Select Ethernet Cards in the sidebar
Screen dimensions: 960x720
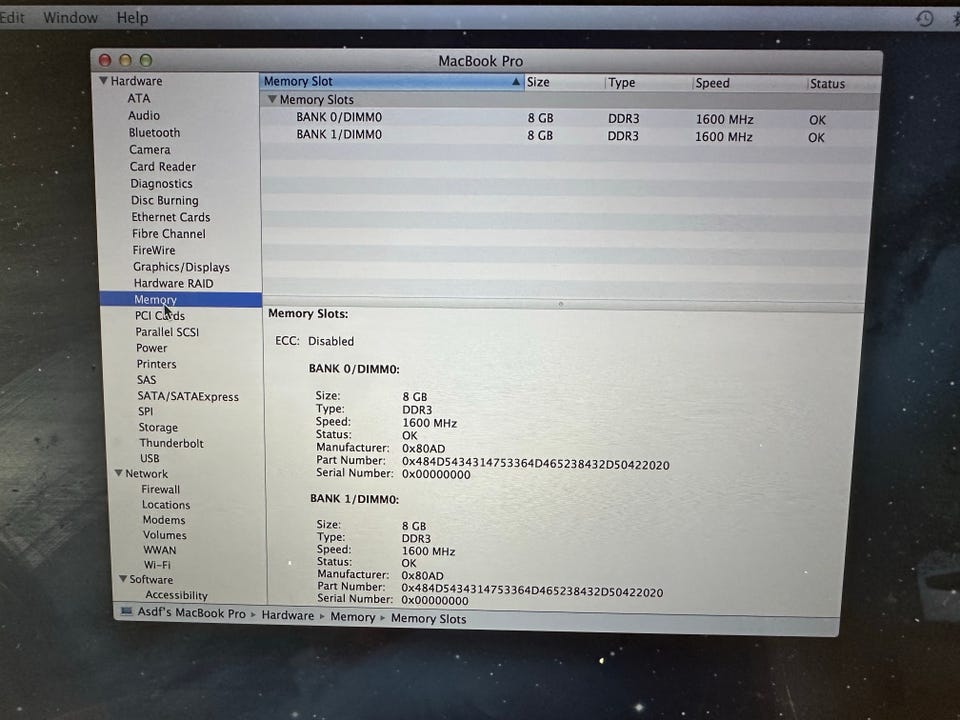point(171,217)
